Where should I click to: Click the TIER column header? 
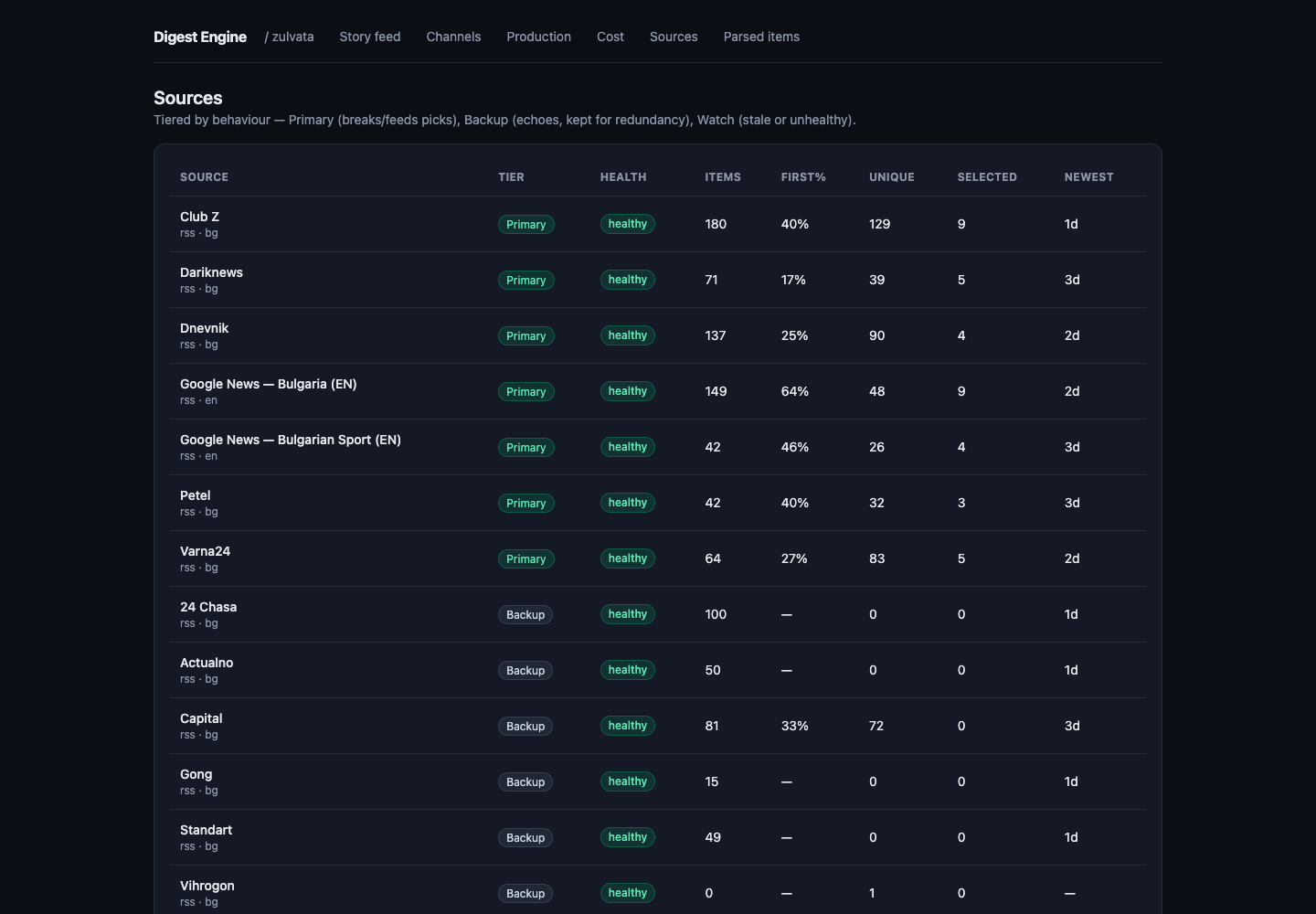pyautogui.click(x=511, y=177)
